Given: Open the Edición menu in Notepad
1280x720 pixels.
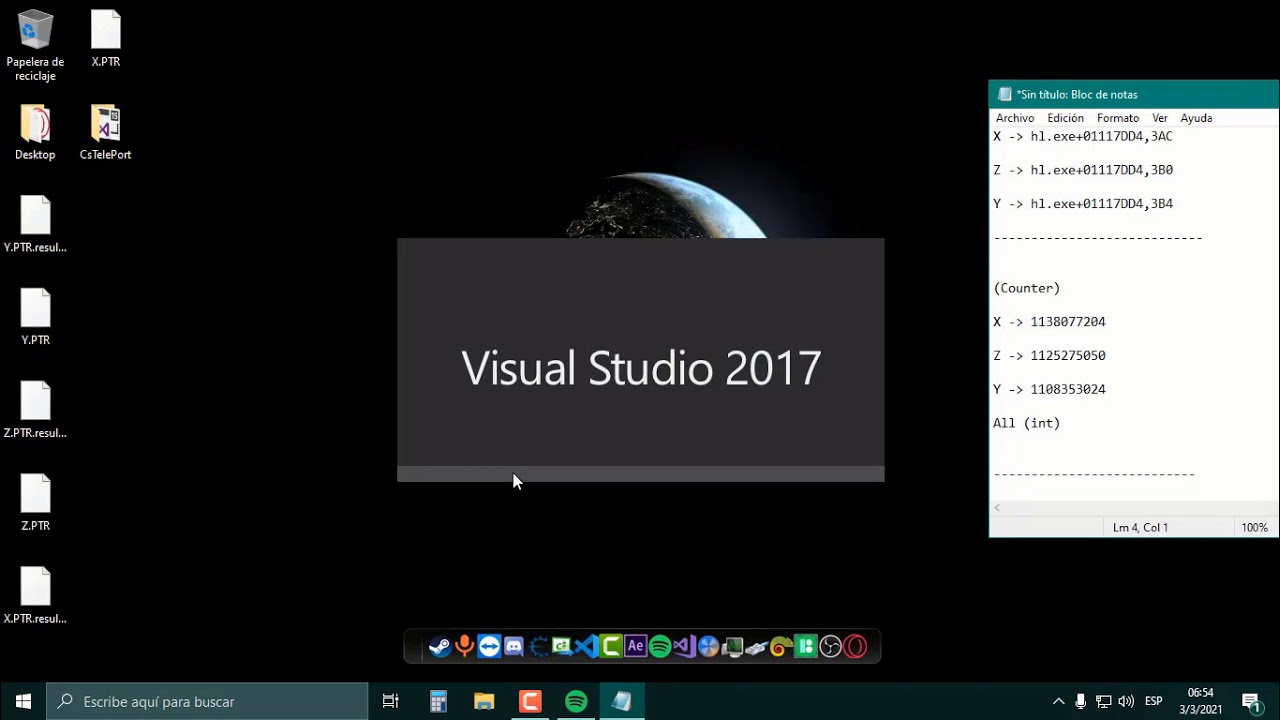Looking at the screenshot, I should click(1066, 118).
